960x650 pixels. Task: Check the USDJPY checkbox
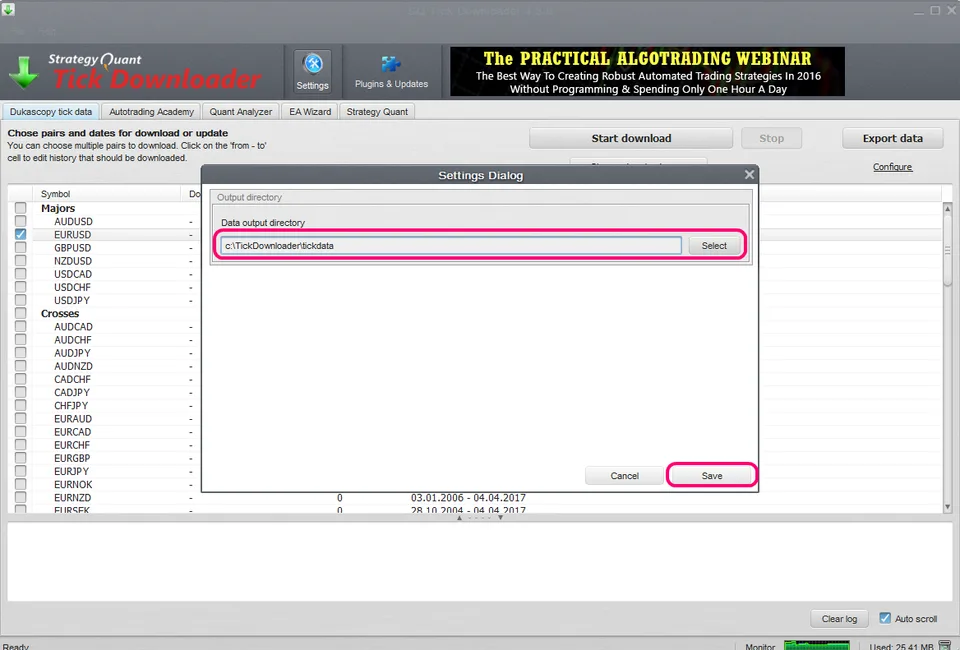coord(21,300)
